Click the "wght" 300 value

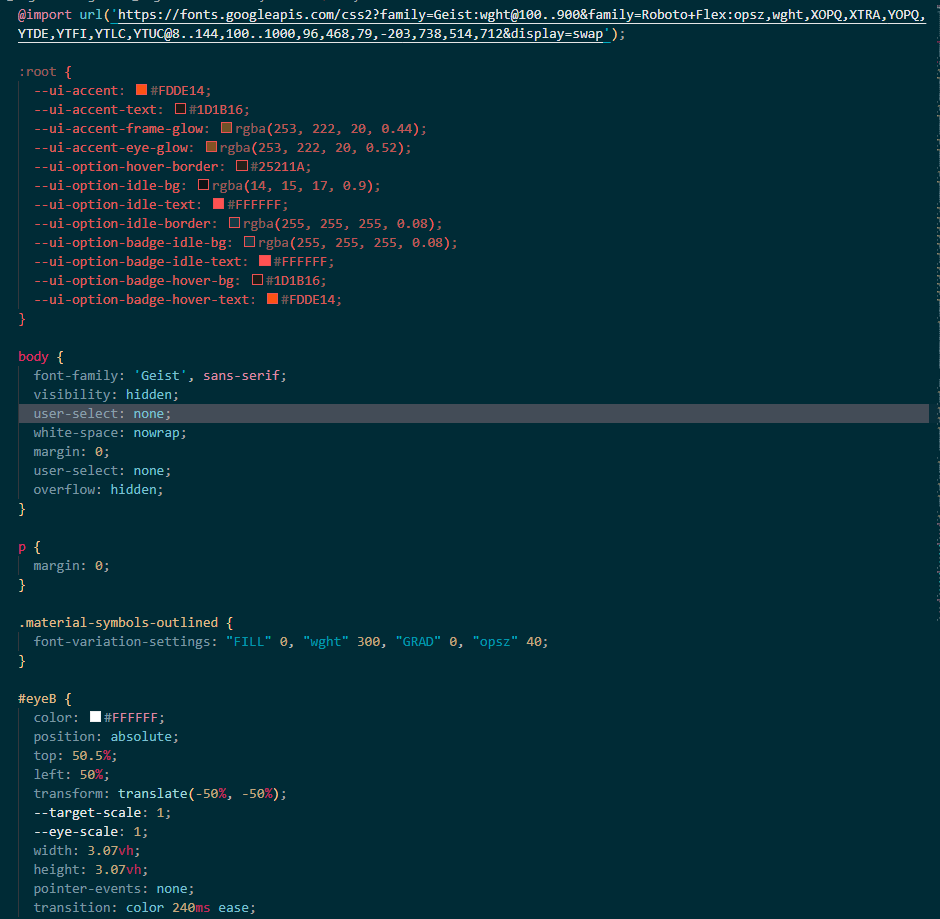coord(342,641)
